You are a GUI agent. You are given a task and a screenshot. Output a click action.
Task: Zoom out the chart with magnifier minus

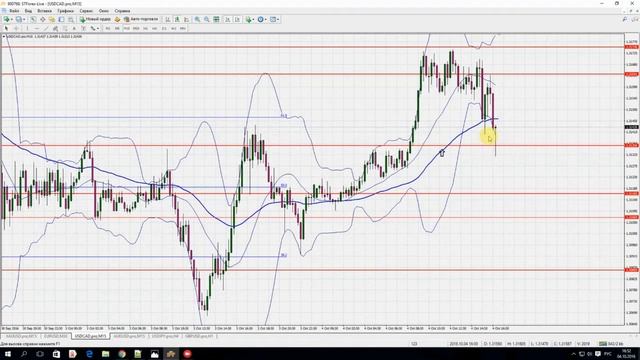[x=207, y=19]
